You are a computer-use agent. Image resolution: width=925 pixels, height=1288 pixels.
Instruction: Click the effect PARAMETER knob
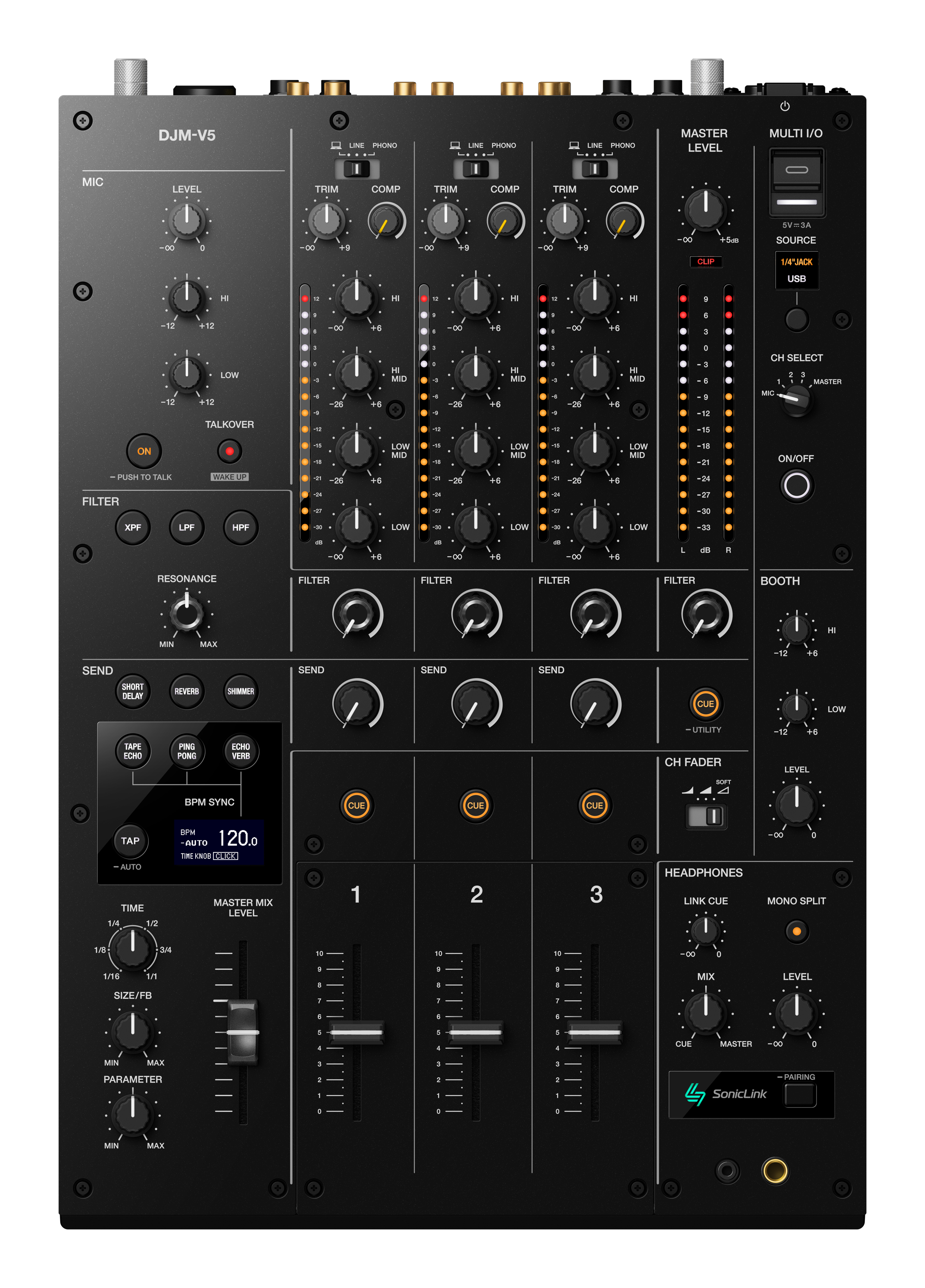[x=132, y=1115]
